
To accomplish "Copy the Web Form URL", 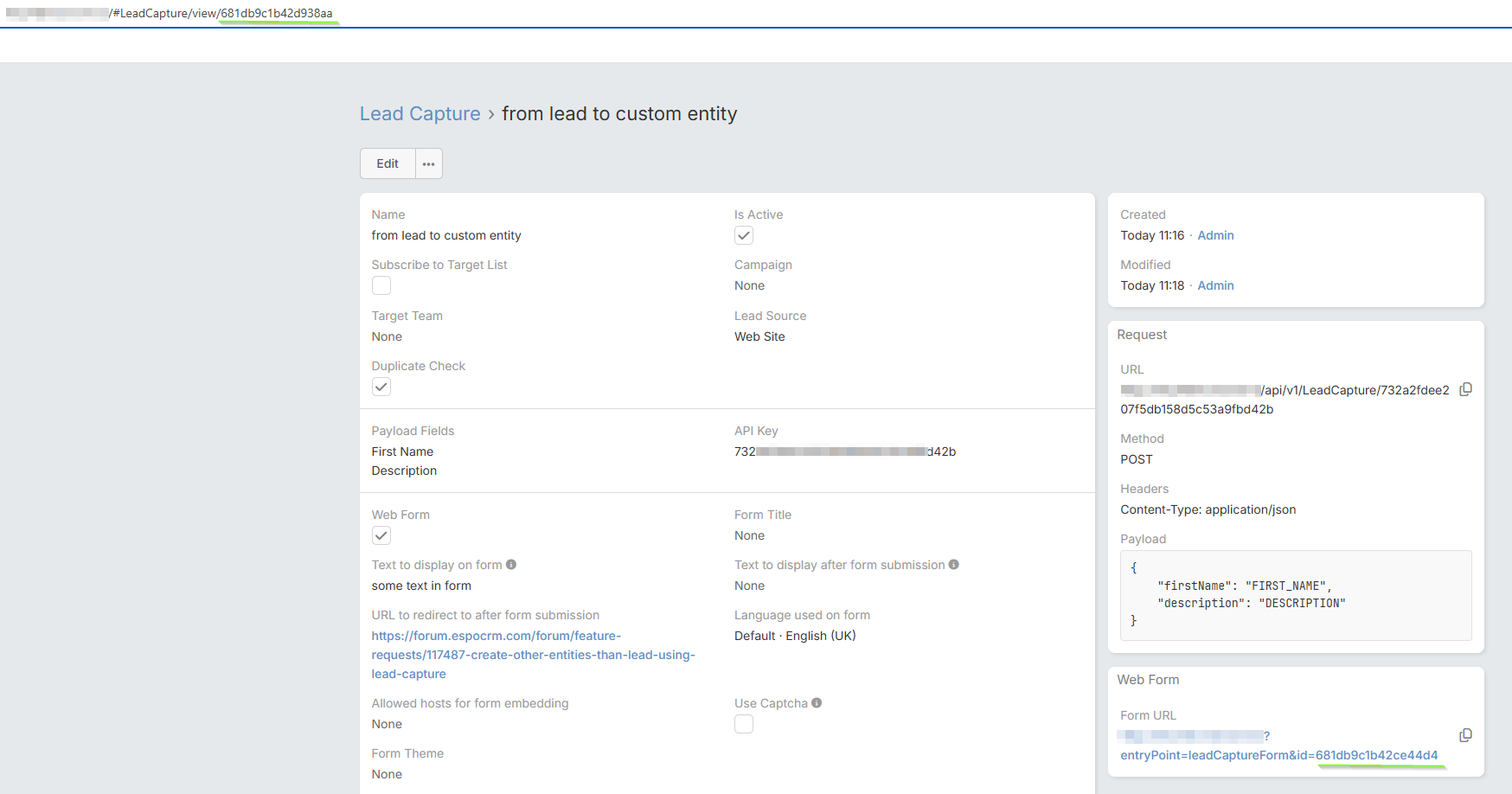I will click(1465, 735).
